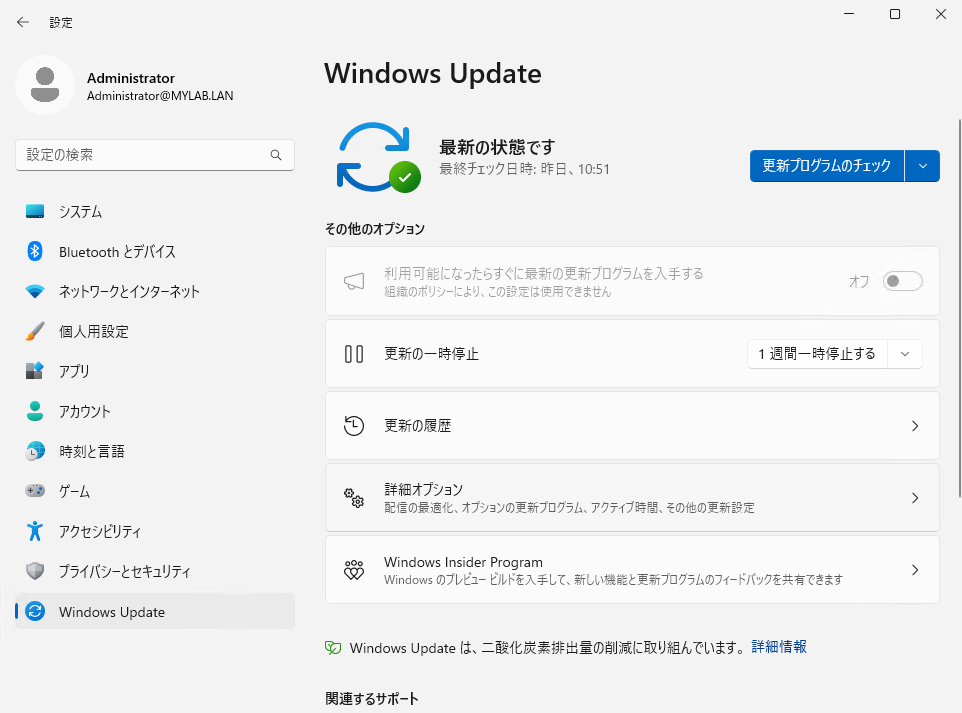Toggle get latest updates switch
Screen dimensions: 962x713
[902, 281]
